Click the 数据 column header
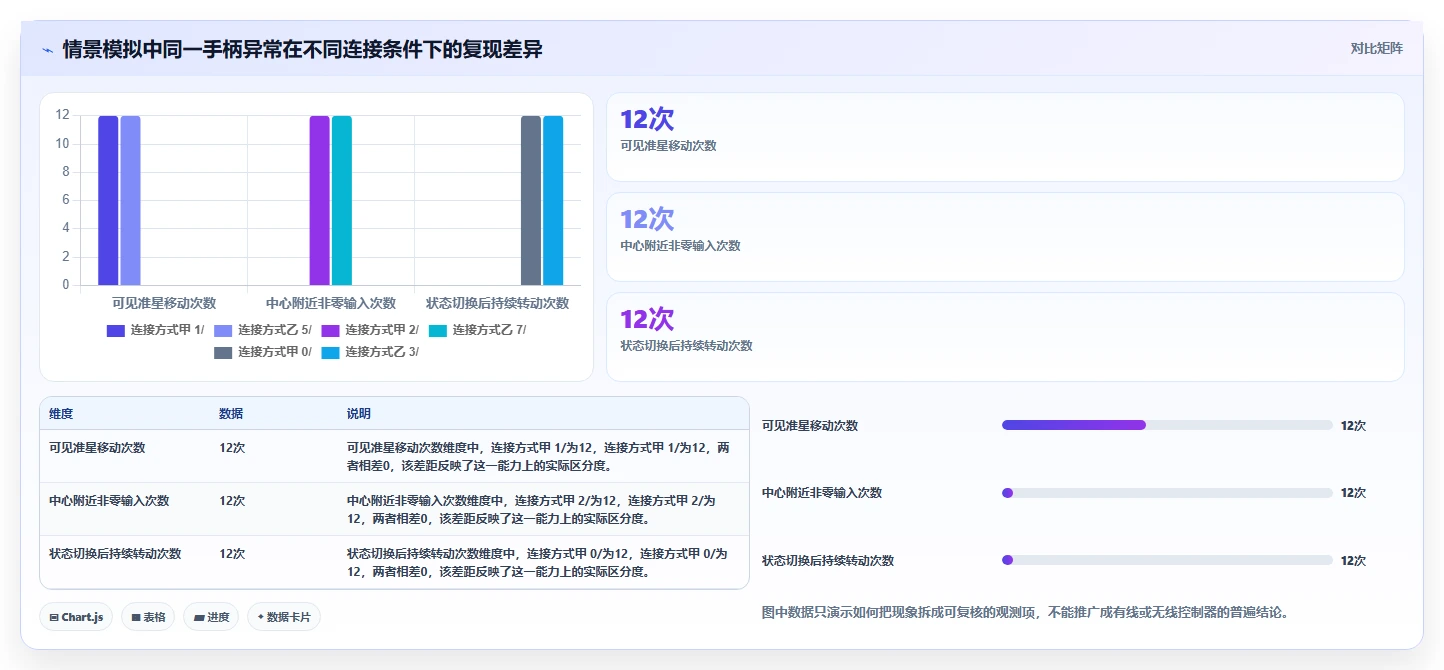1444x670 pixels. [x=231, y=414]
